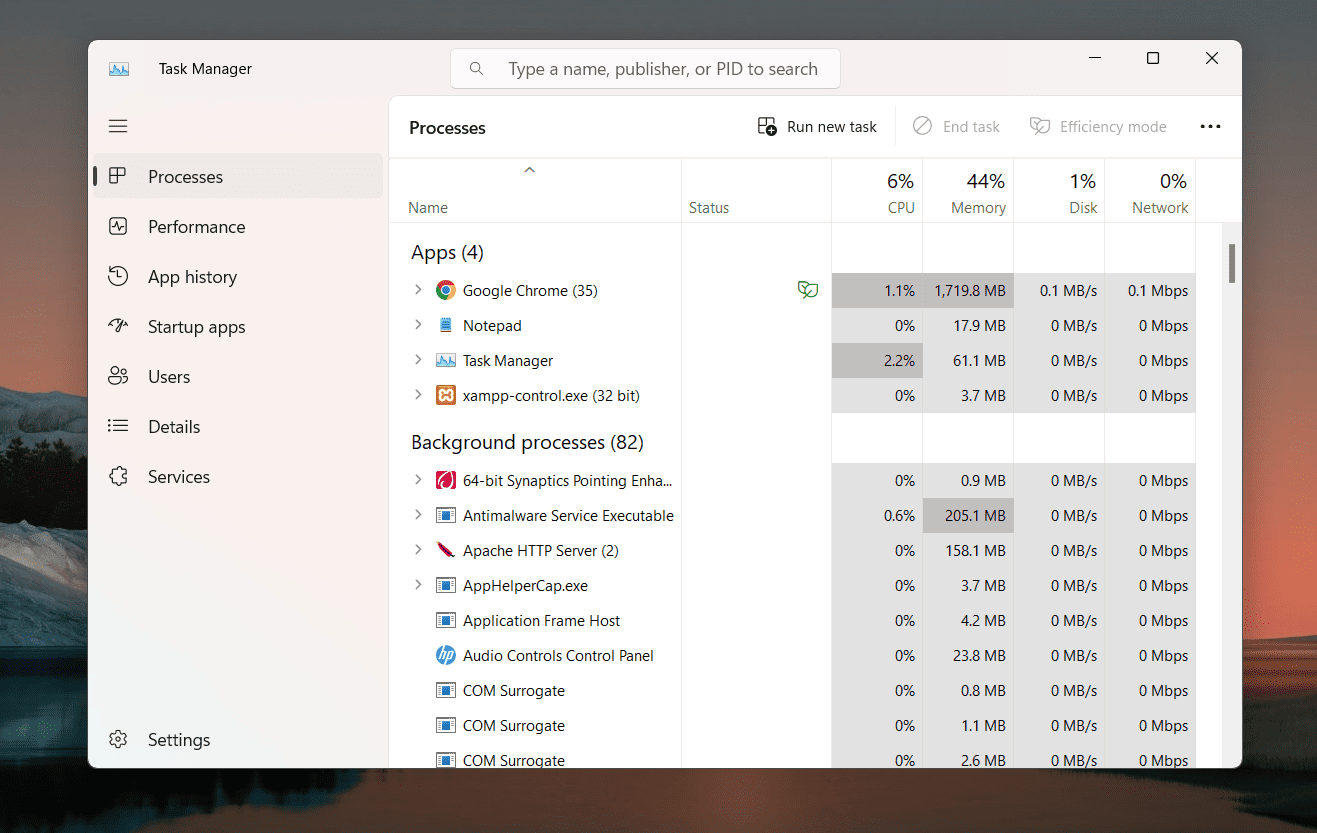Viewport: 1317px width, 833px height.
Task: Expand the Google Chrome process group
Action: (x=418, y=290)
